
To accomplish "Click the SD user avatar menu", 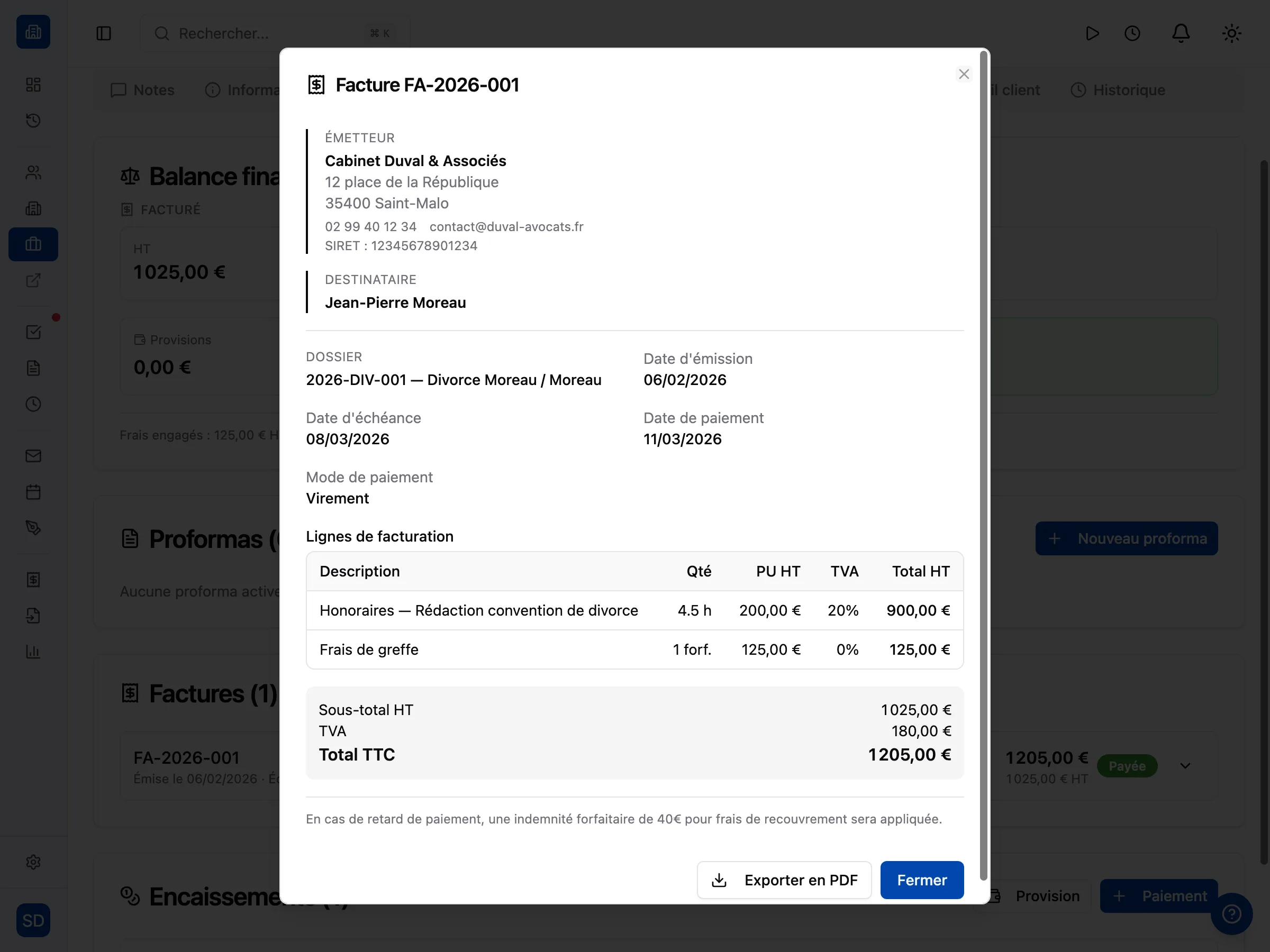I will pos(33,920).
